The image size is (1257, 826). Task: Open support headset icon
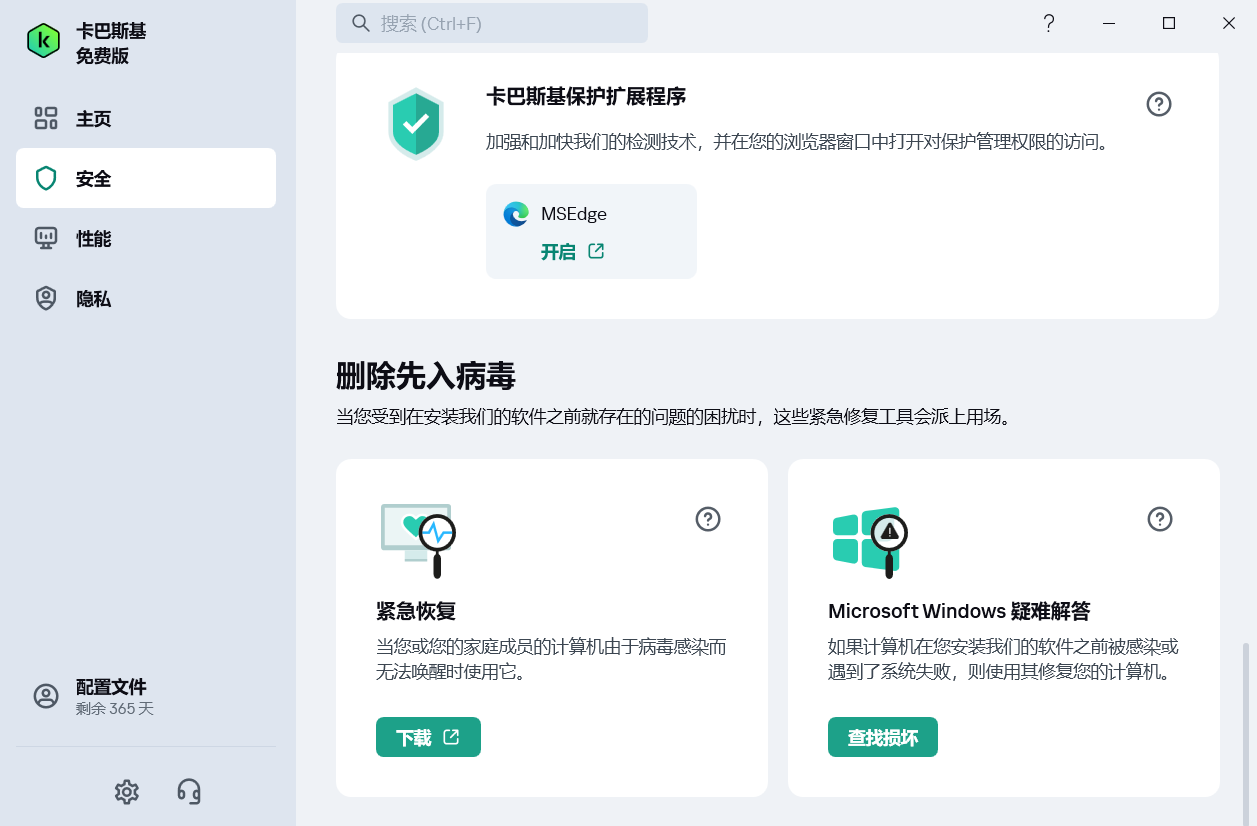(188, 792)
